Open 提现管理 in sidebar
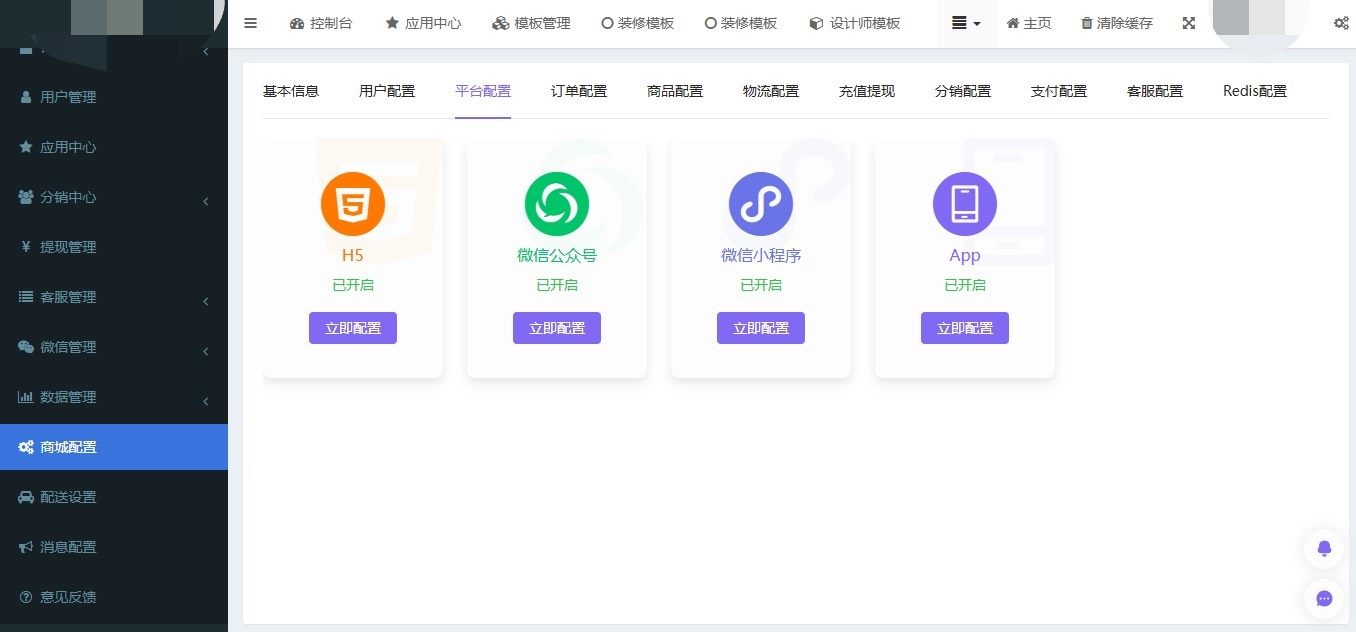1356x632 pixels. pos(114,247)
